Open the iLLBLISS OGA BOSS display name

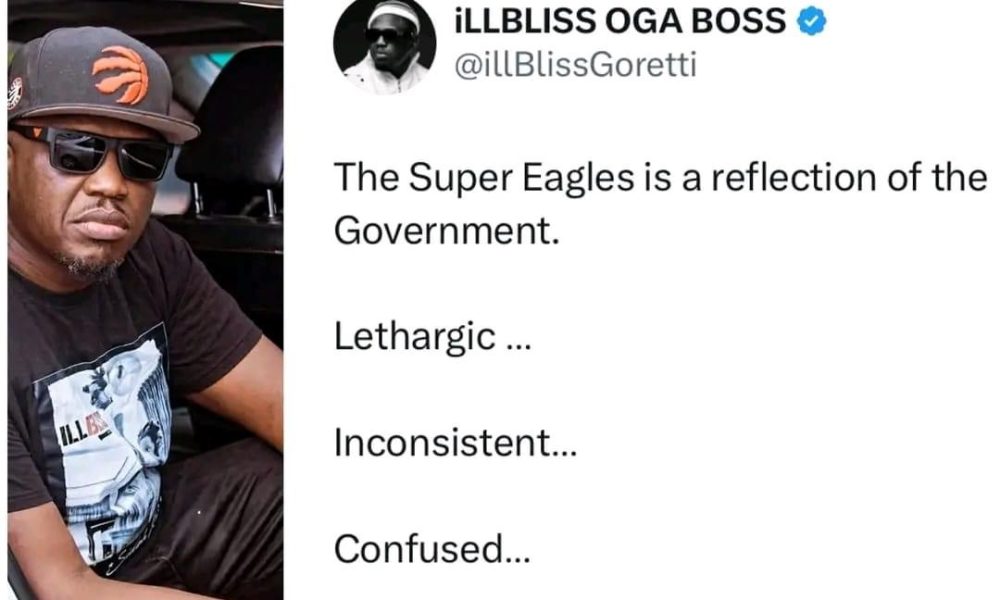(621, 22)
